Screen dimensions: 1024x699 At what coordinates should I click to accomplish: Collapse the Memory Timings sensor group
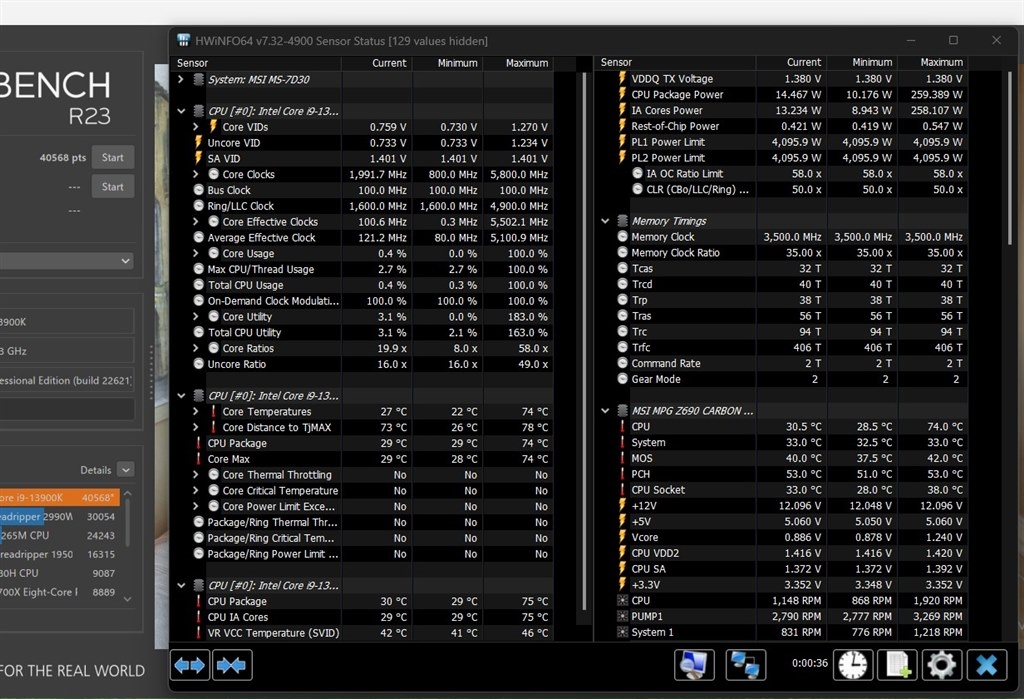[x=605, y=221]
